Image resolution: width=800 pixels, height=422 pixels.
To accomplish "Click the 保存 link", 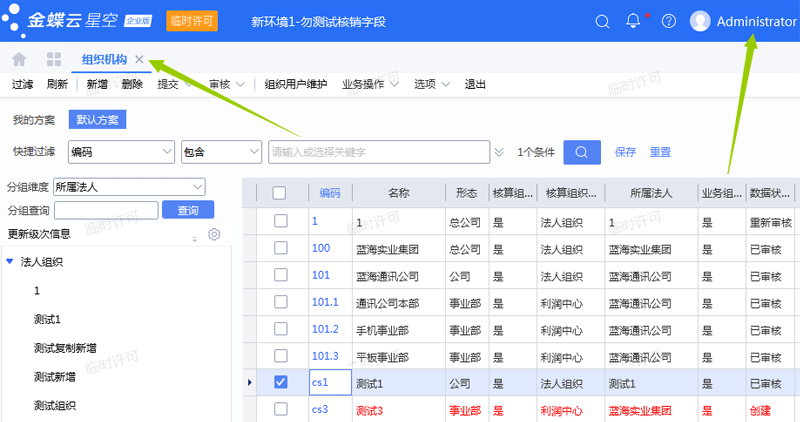I will pos(625,152).
